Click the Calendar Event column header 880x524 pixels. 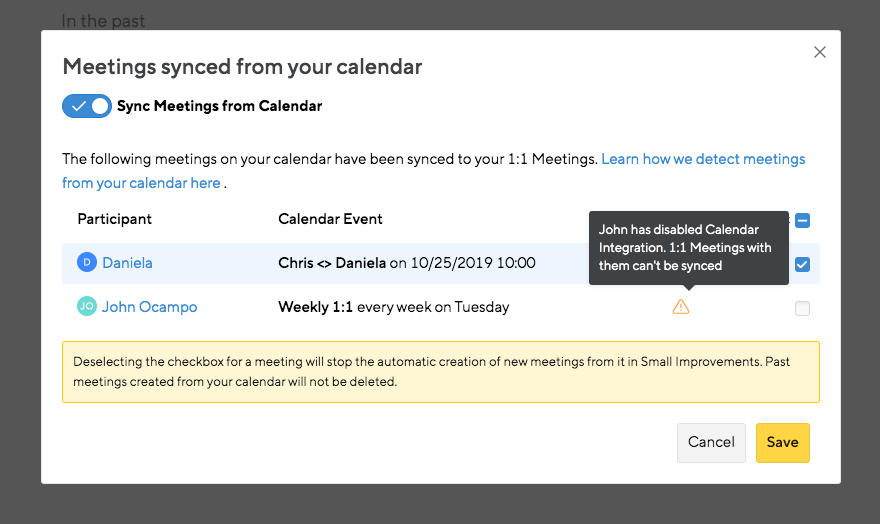pyautogui.click(x=330, y=219)
